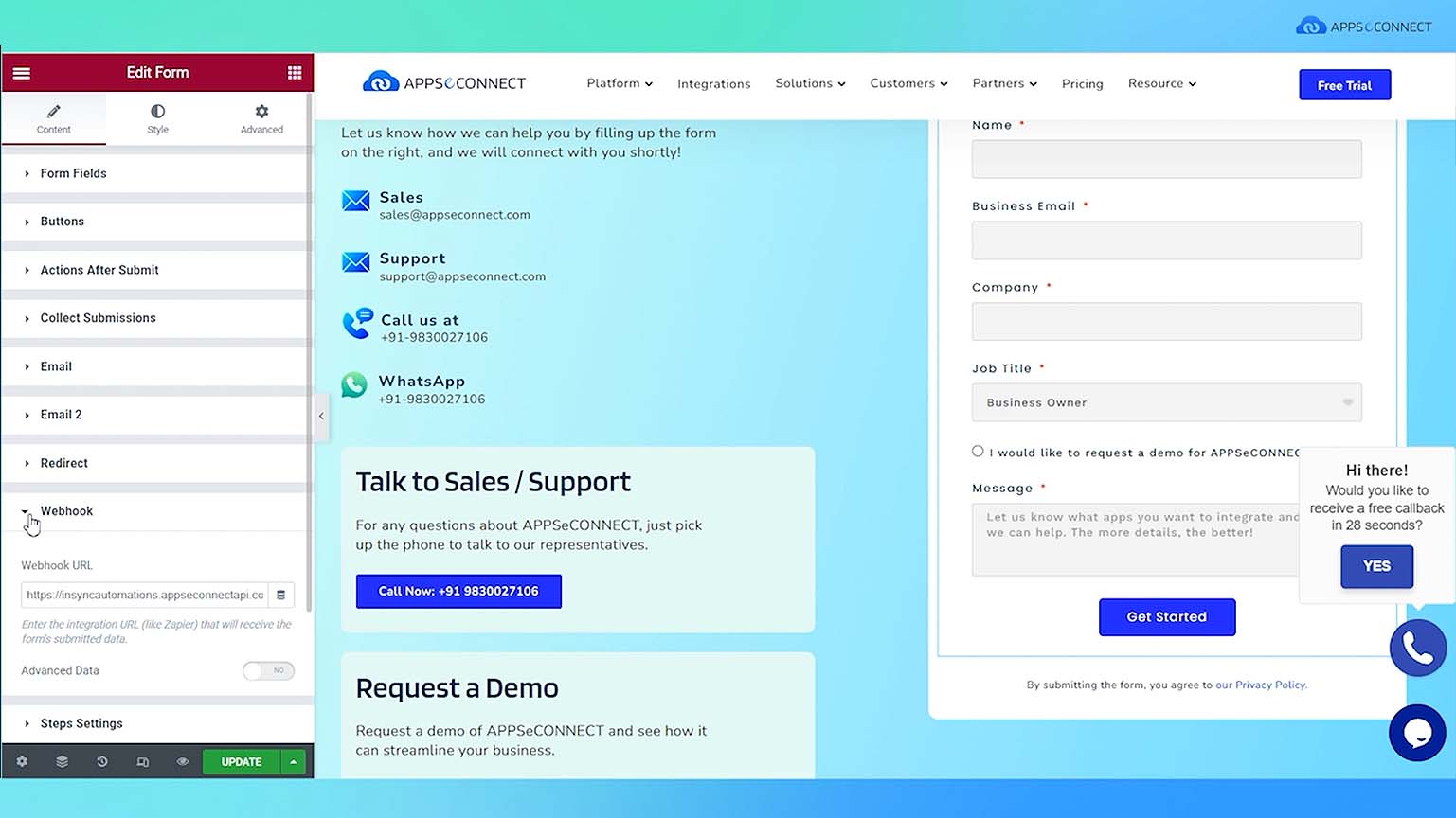Click the Call us at phone number text
Image resolution: width=1456 pixels, height=818 pixels.
(x=434, y=338)
